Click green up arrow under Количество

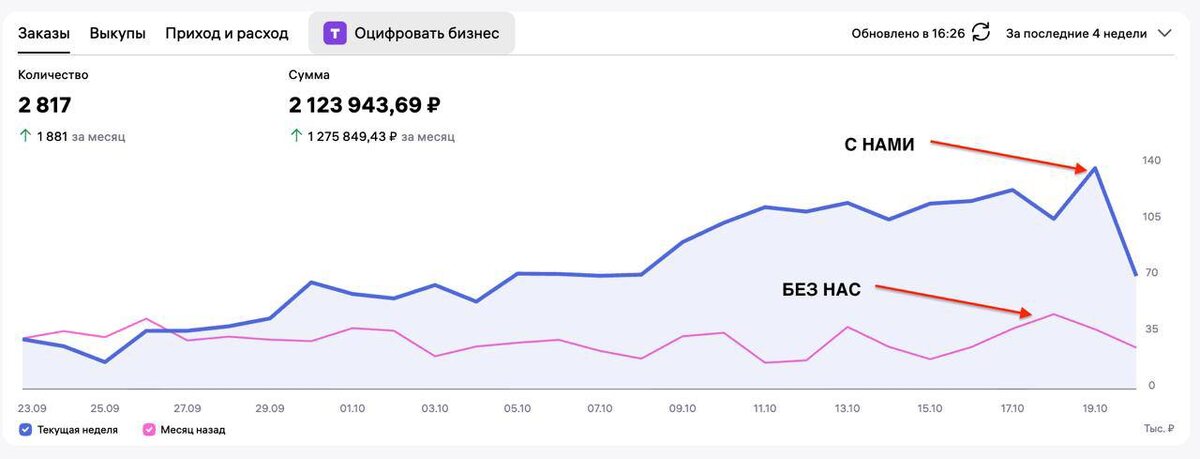24,136
